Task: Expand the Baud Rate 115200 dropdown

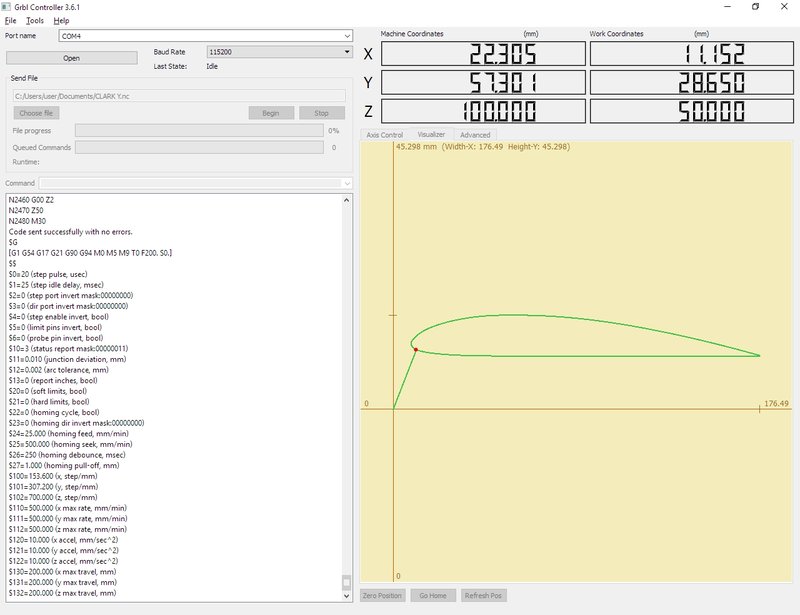Action: [347, 52]
